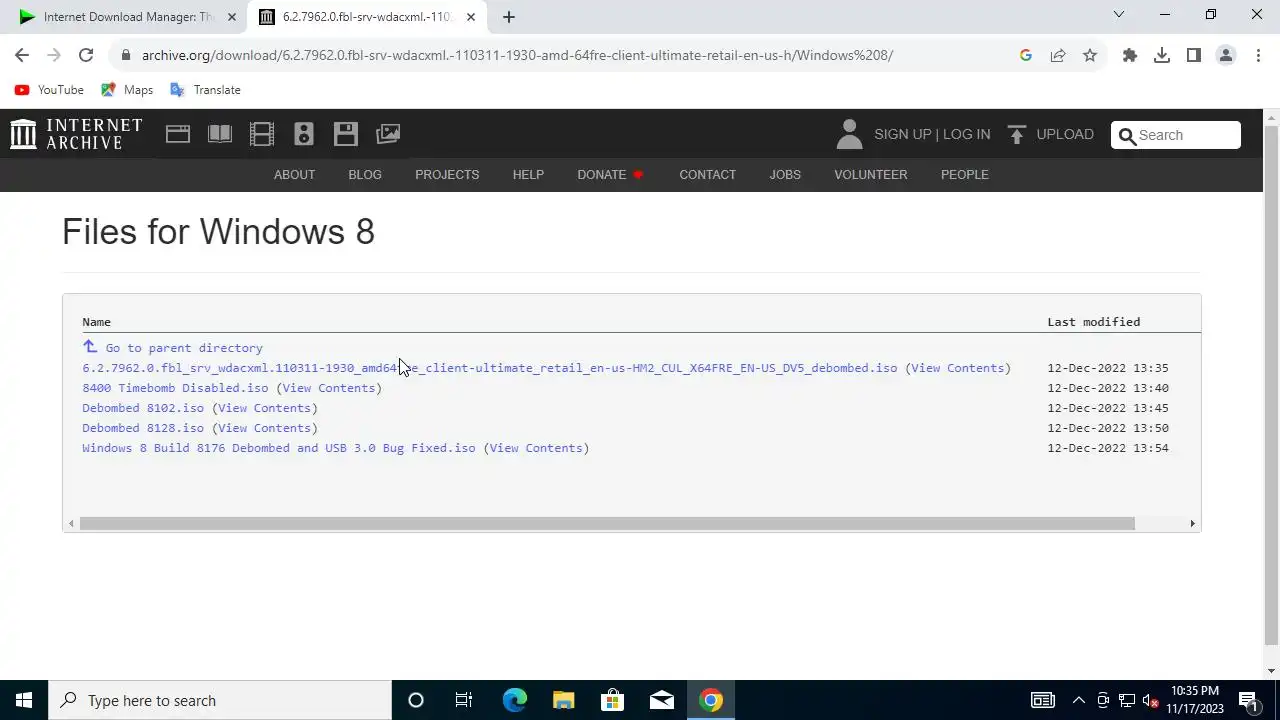
Task: Open the CONTACT menu item
Action: pos(707,174)
